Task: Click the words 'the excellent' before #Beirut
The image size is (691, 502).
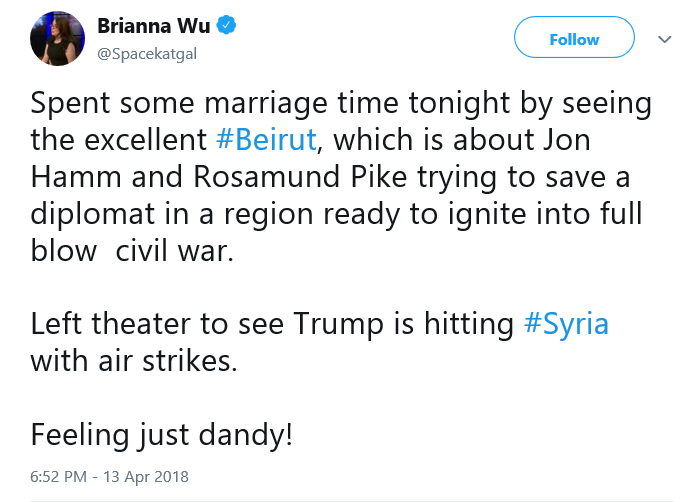Action: [119, 140]
